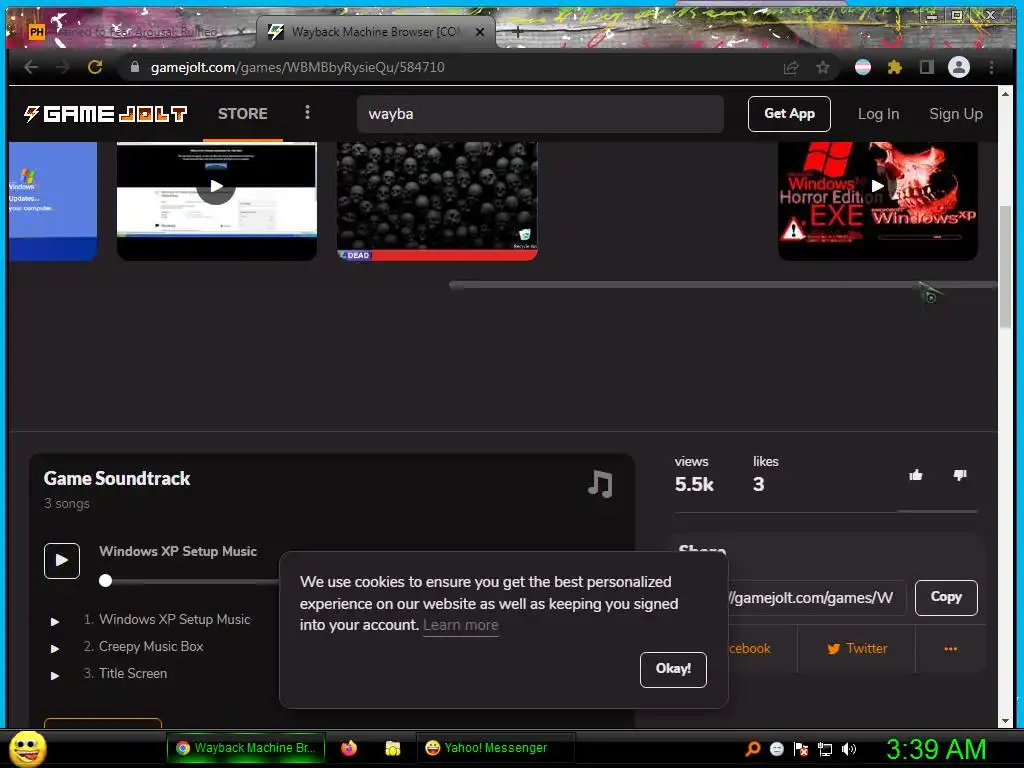Click the page vertical scrollbar thumb
1024x768 pixels.
1005,266
